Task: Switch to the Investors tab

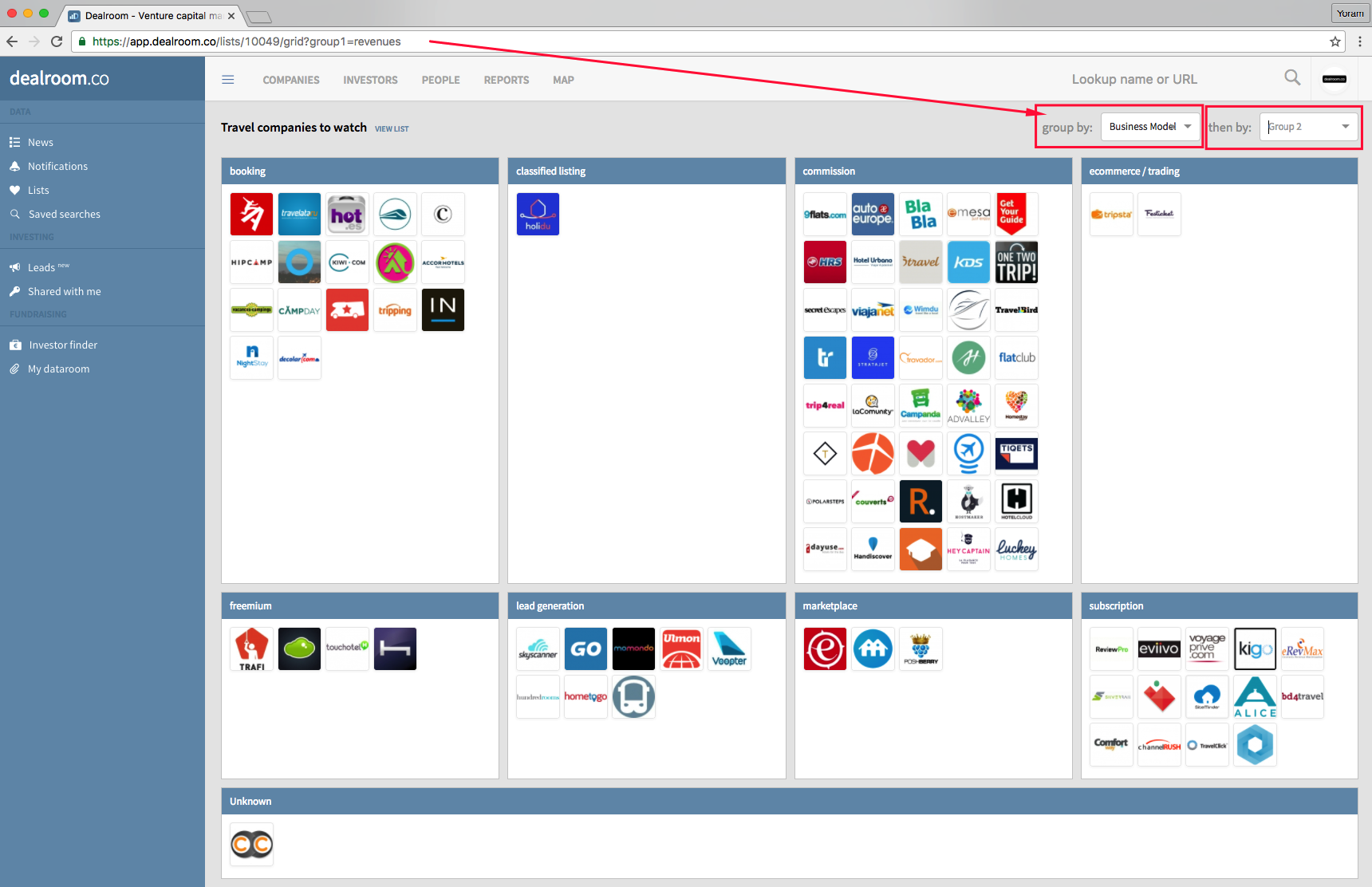Action: click(x=370, y=80)
